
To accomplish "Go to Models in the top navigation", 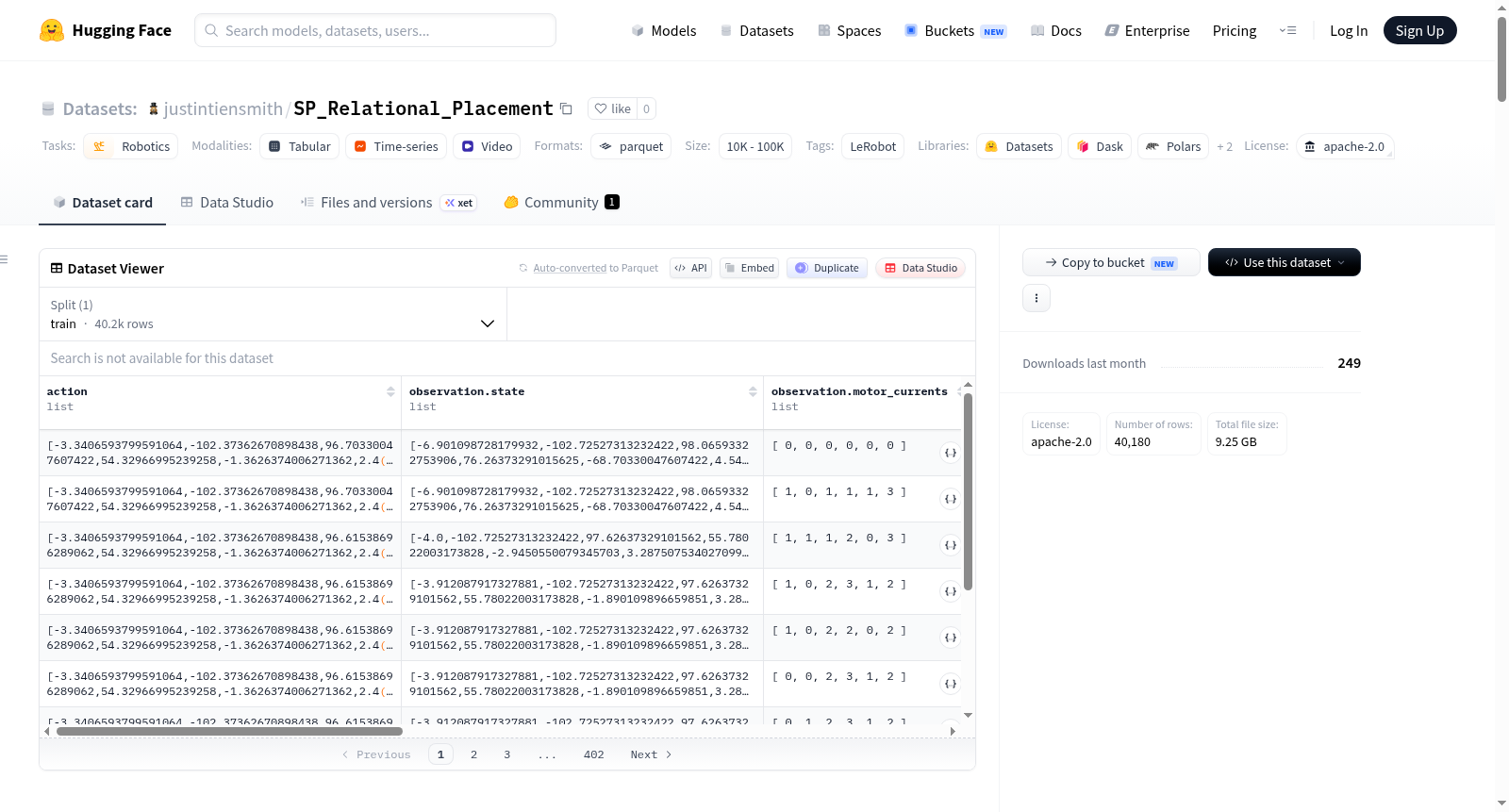I will [x=664, y=30].
